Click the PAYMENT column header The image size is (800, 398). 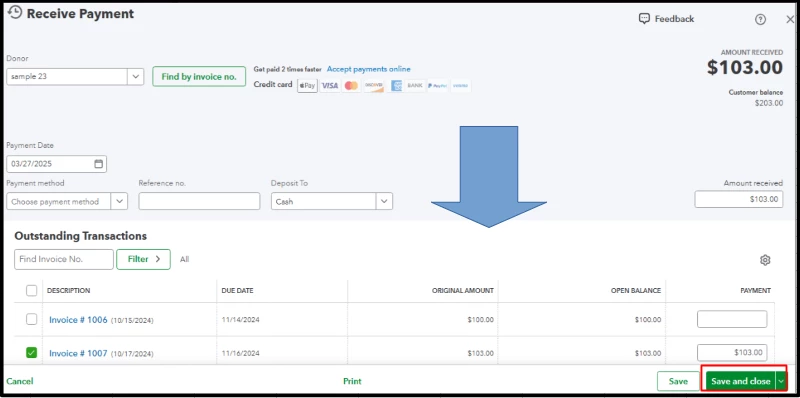[x=755, y=291]
